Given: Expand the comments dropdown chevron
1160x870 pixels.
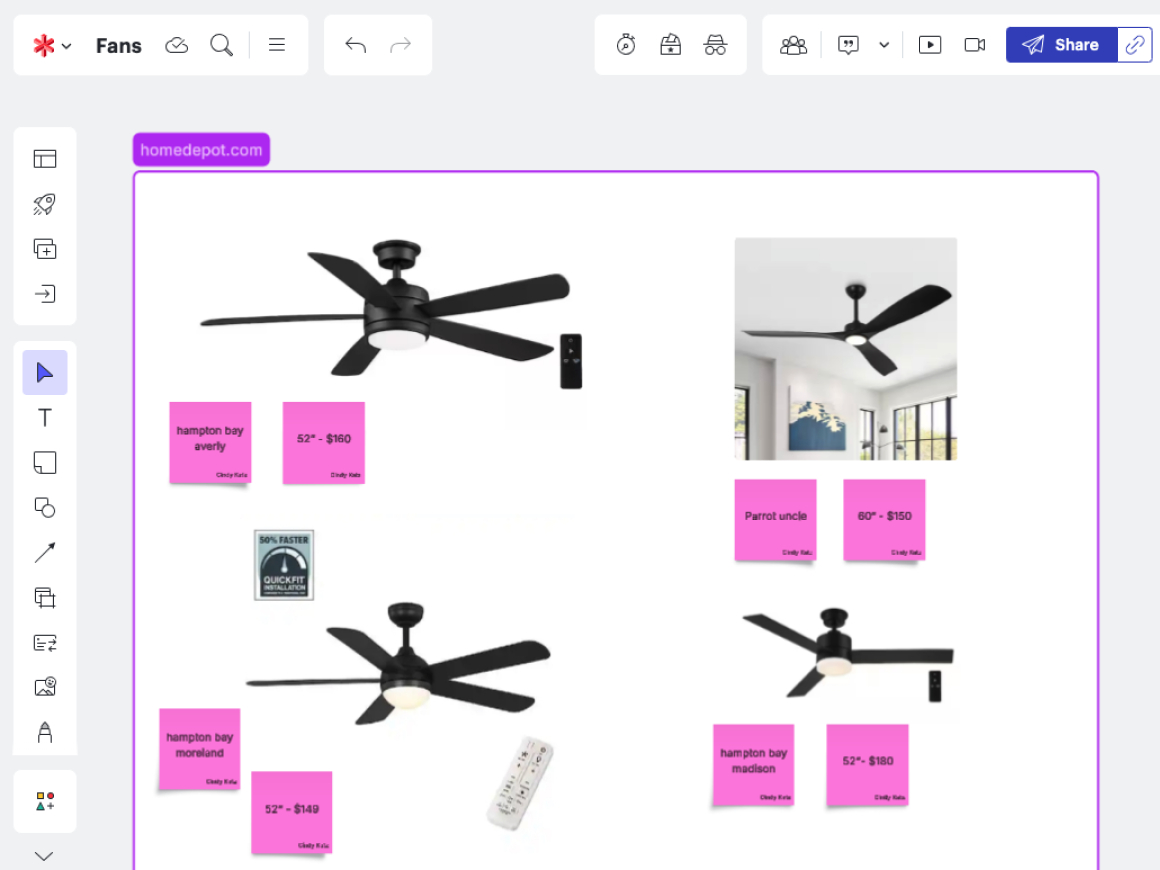Looking at the screenshot, I should (x=884, y=45).
